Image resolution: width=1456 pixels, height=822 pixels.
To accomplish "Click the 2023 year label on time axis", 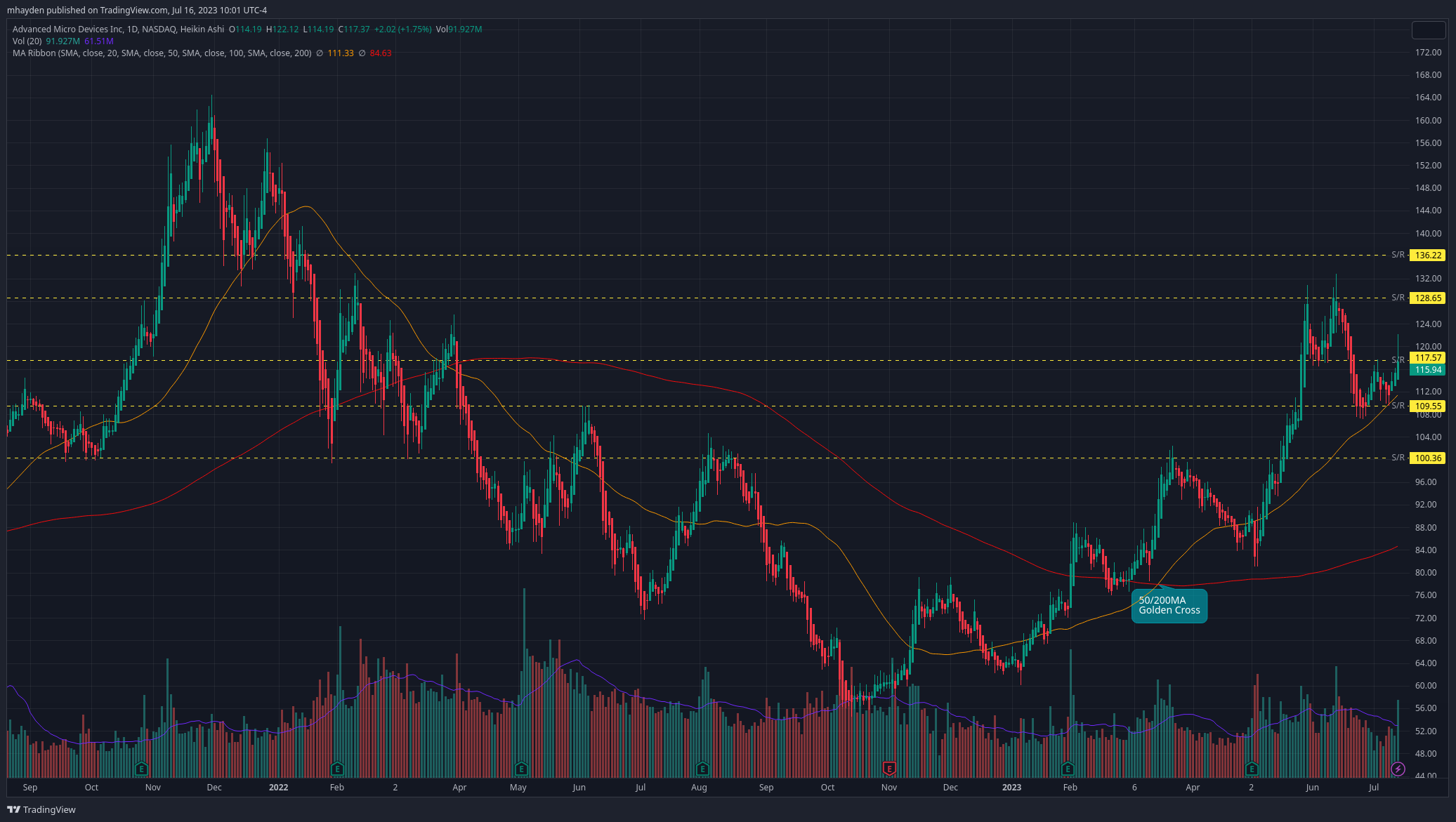I will 1011,788.
